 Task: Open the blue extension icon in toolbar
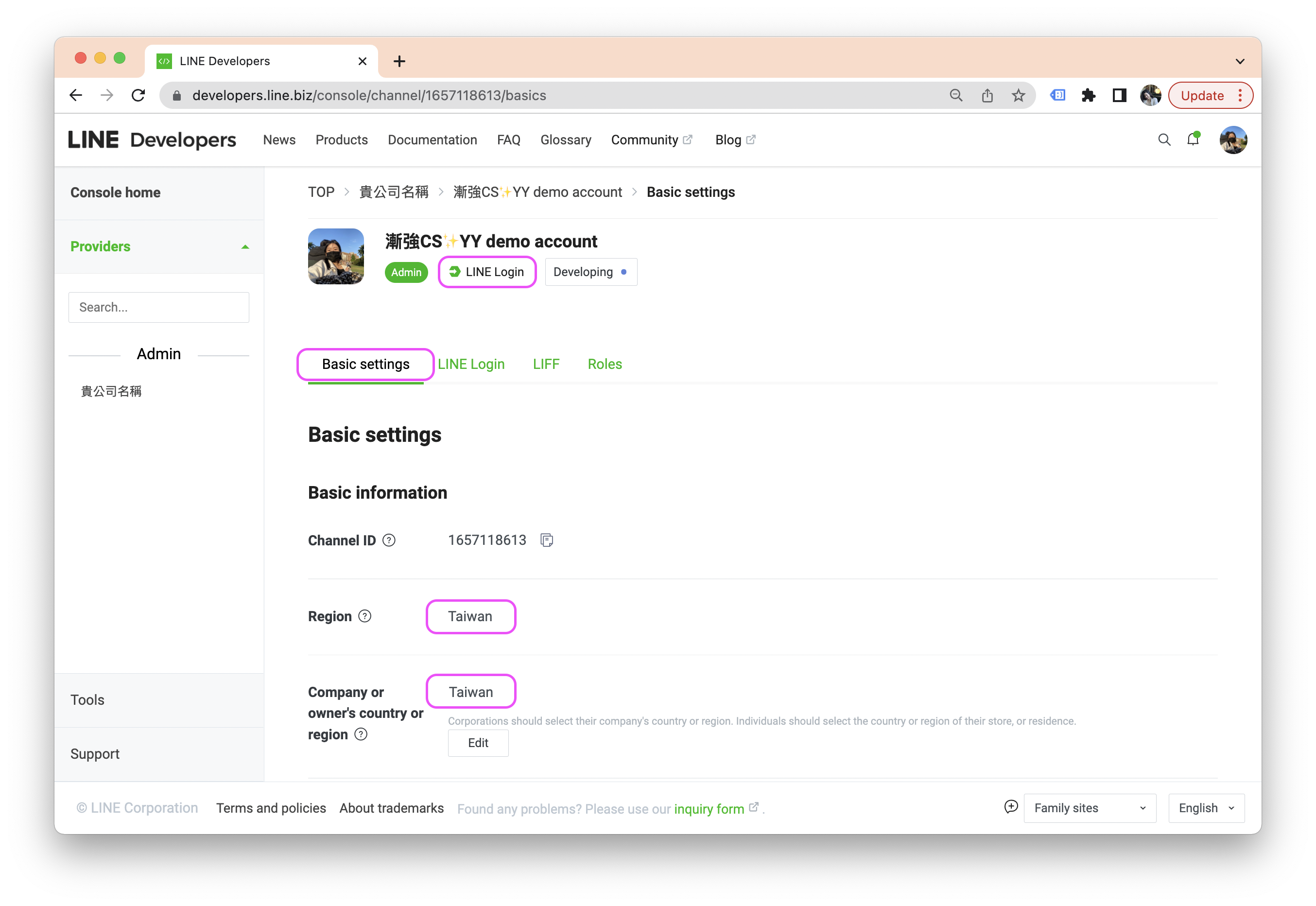click(x=1057, y=95)
